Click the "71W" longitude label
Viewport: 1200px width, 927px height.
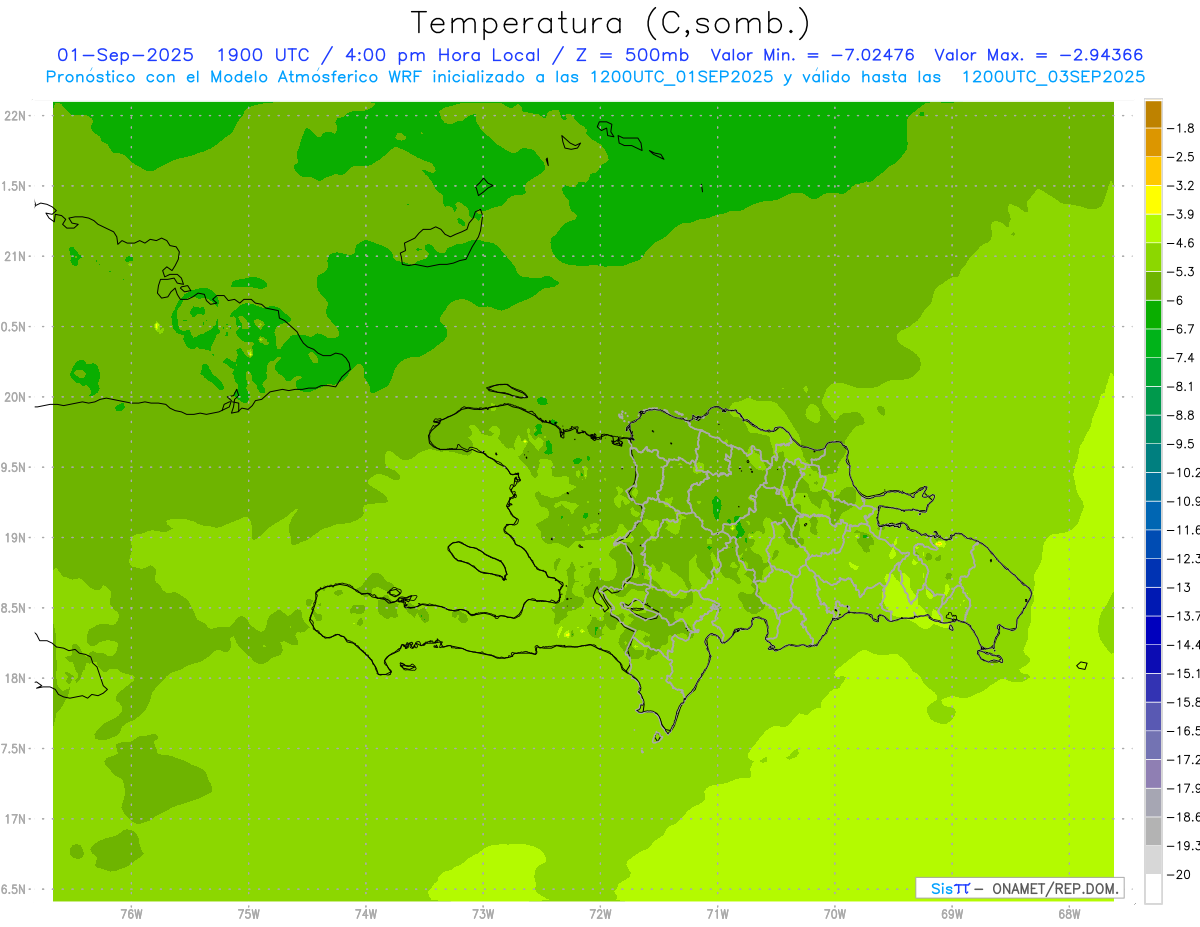[x=717, y=914]
